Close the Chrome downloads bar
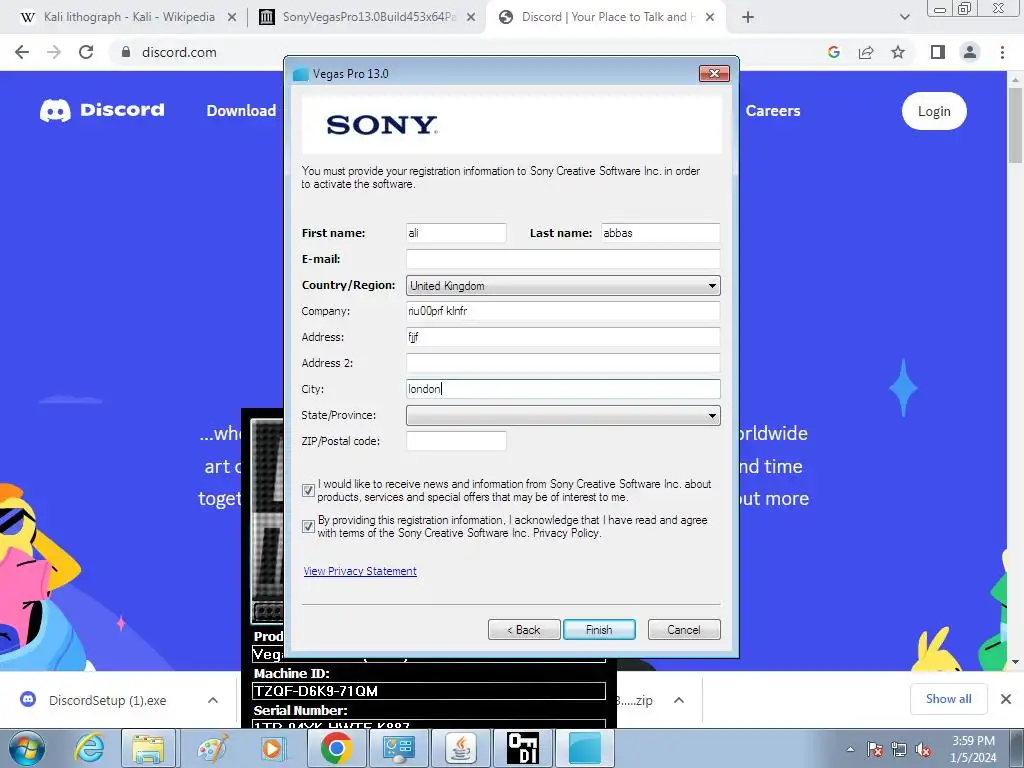This screenshot has height=768, width=1024. pyautogui.click(x=1006, y=699)
